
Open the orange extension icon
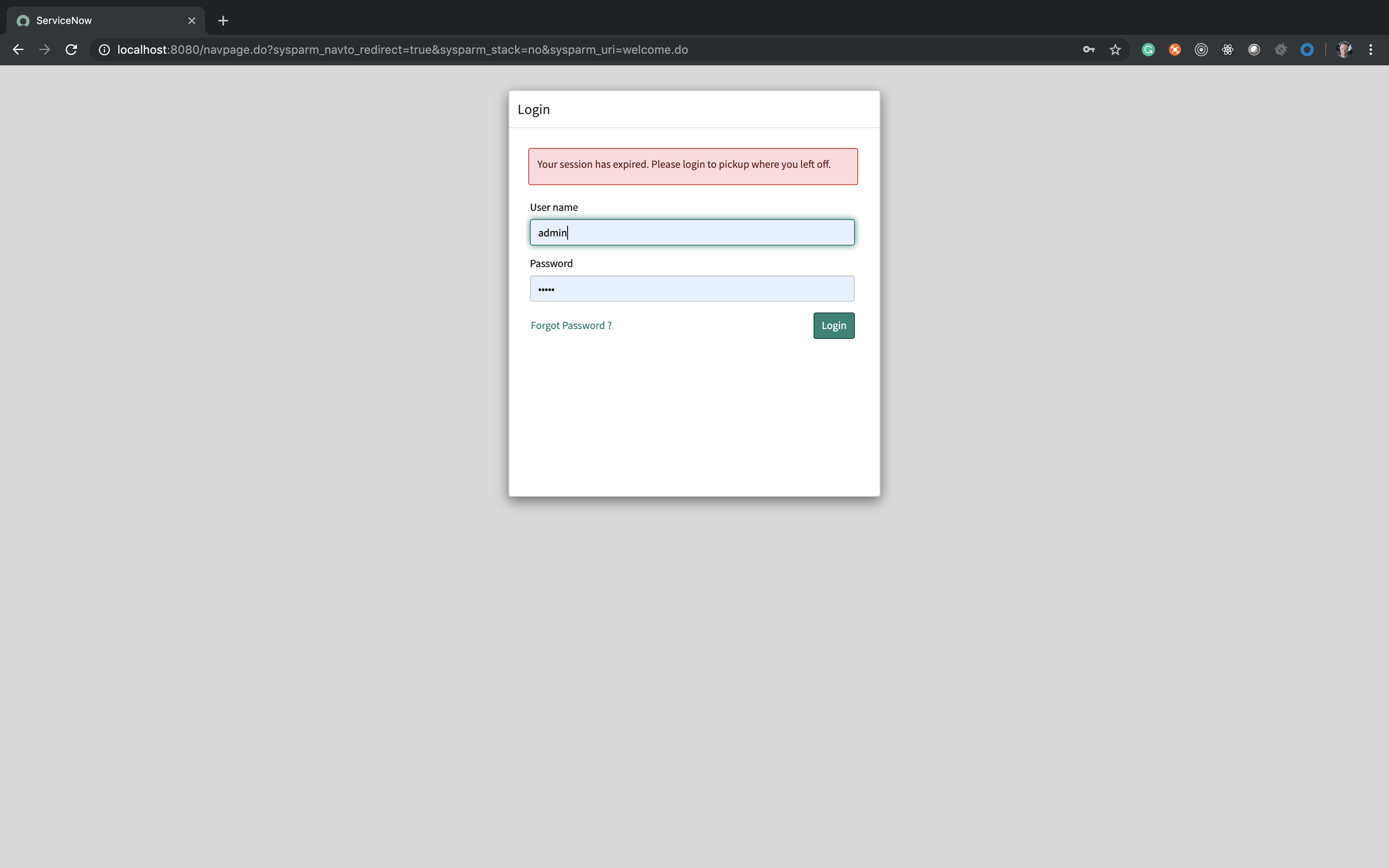[x=1175, y=50]
